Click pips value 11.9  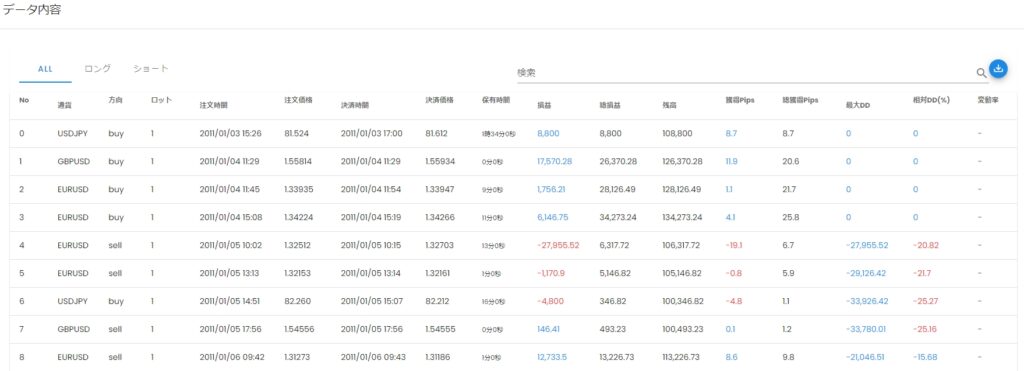pyautogui.click(x=731, y=161)
